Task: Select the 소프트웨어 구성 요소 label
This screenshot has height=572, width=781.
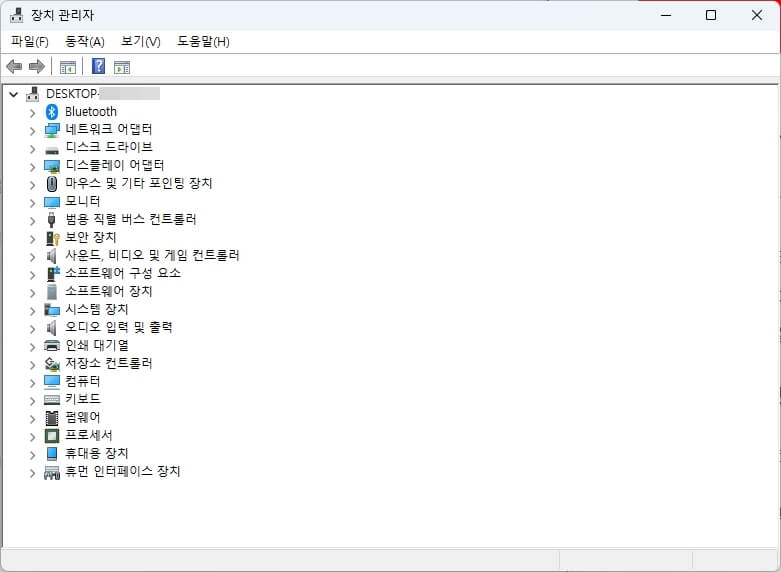Action: coord(123,273)
